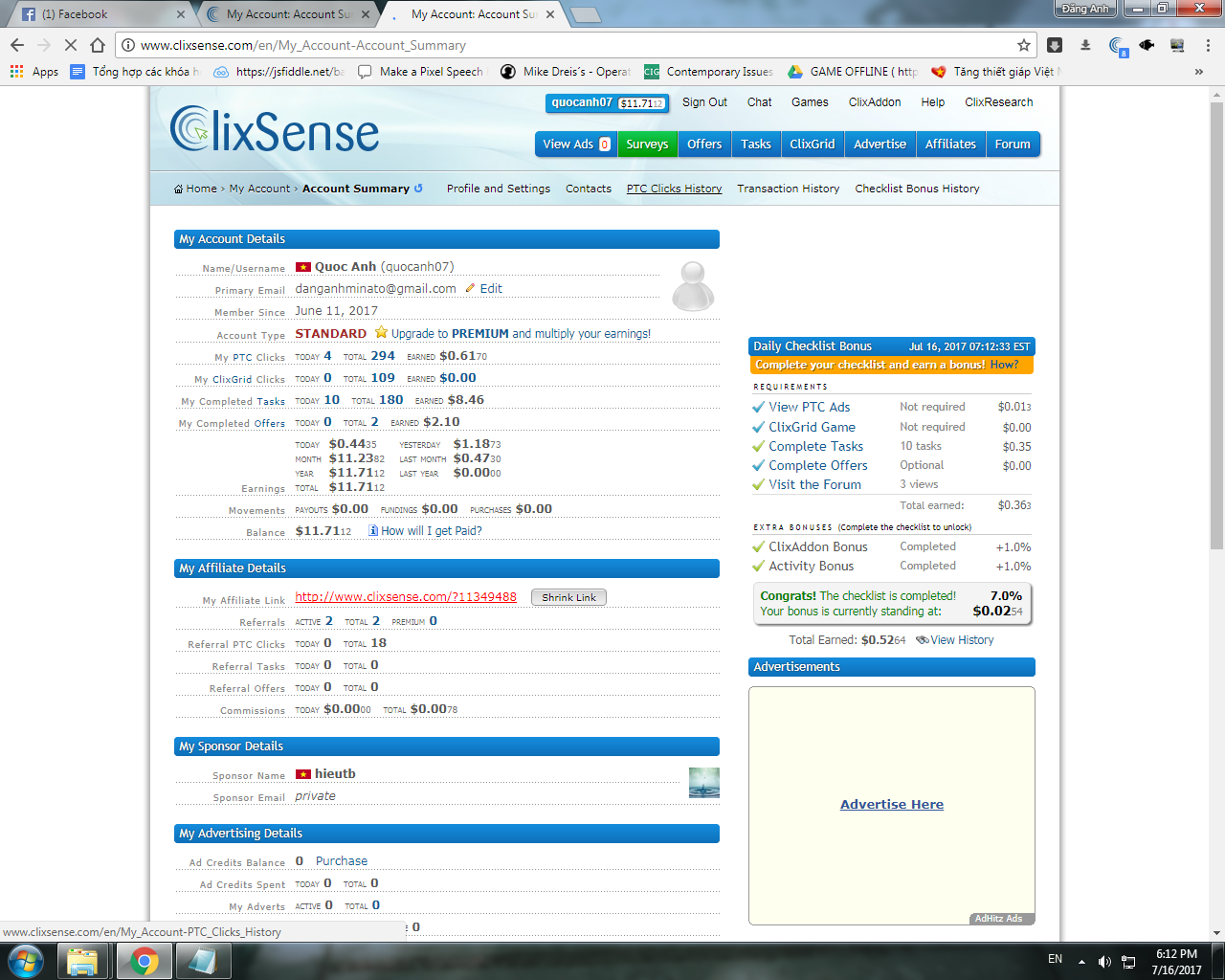The height and width of the screenshot is (980, 1225).
Task: Open Chrome's home page button
Action: tap(98, 45)
